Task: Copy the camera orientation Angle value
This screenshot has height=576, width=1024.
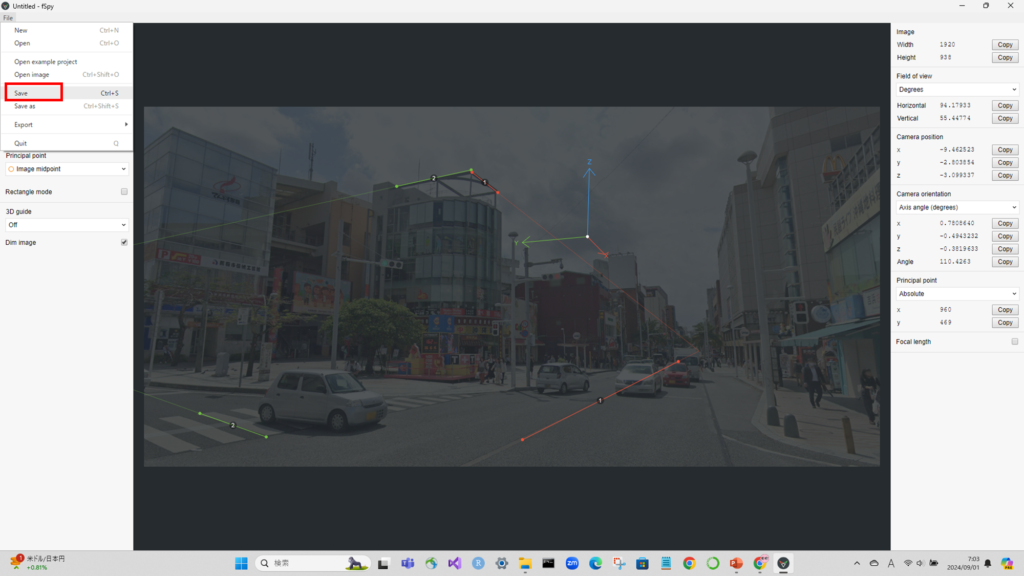Action: click(1004, 262)
